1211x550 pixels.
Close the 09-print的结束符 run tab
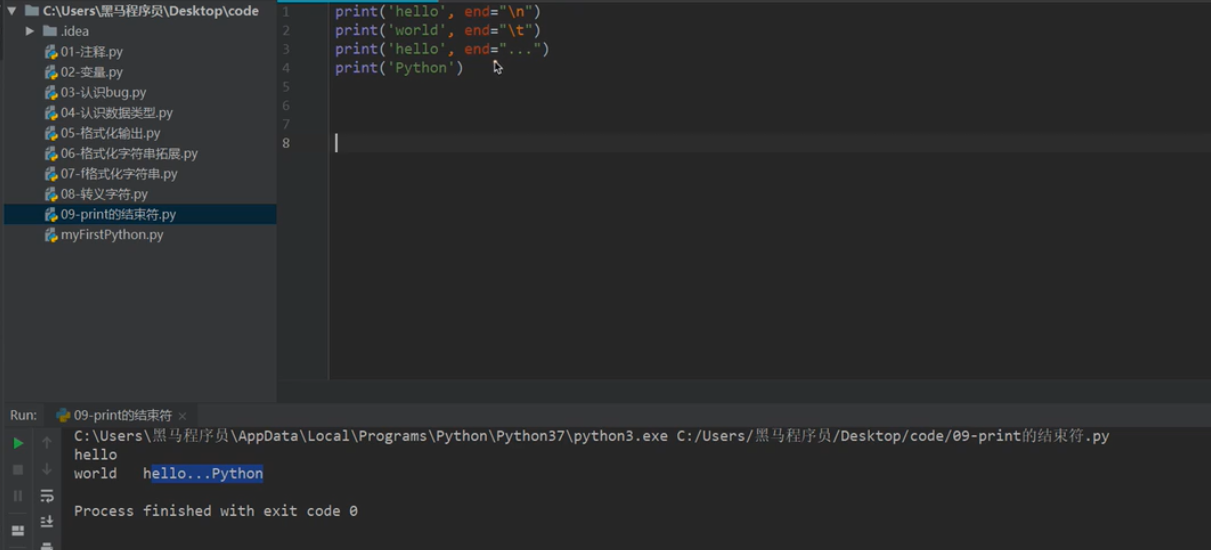click(183, 415)
